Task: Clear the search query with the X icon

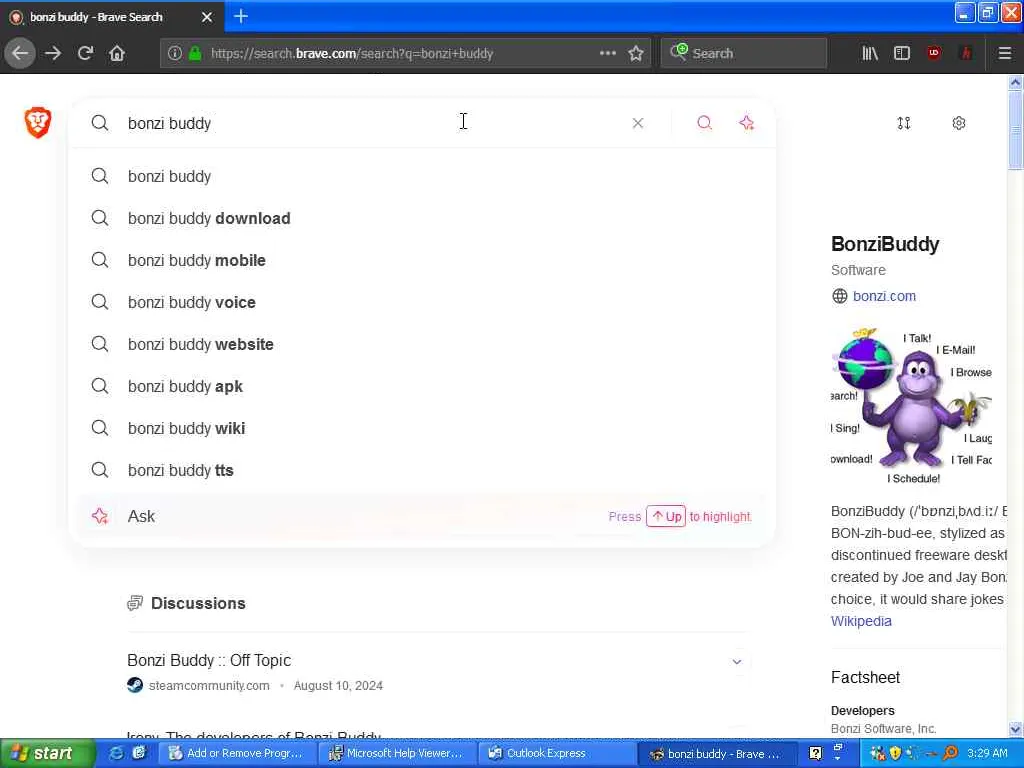Action: pos(638,123)
